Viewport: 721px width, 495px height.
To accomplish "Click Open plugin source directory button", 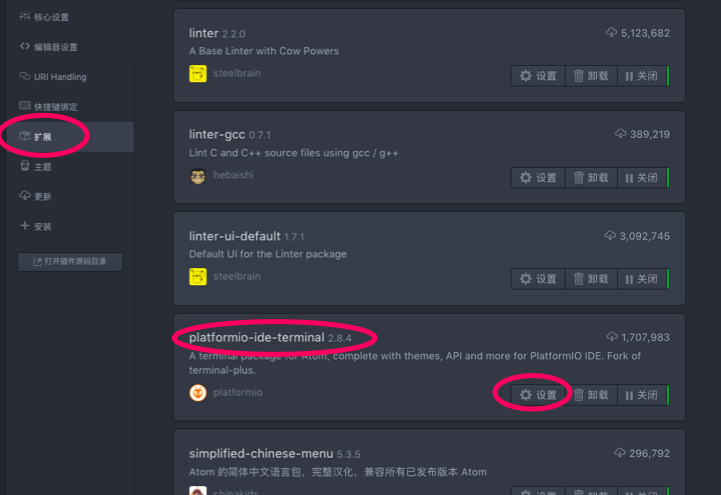I will click(x=70, y=262).
